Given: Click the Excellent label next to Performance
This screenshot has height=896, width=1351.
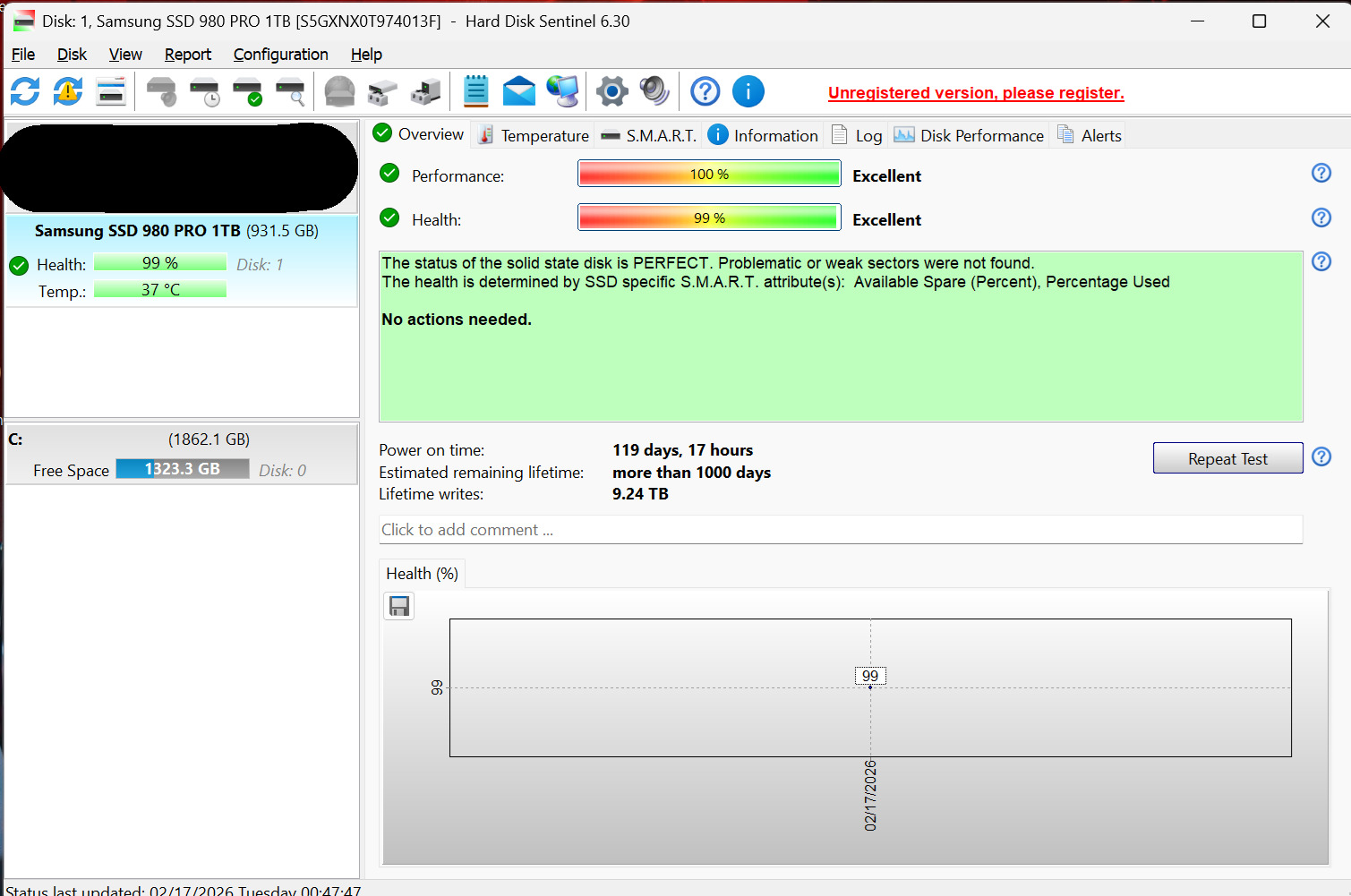Looking at the screenshot, I should coord(886,176).
